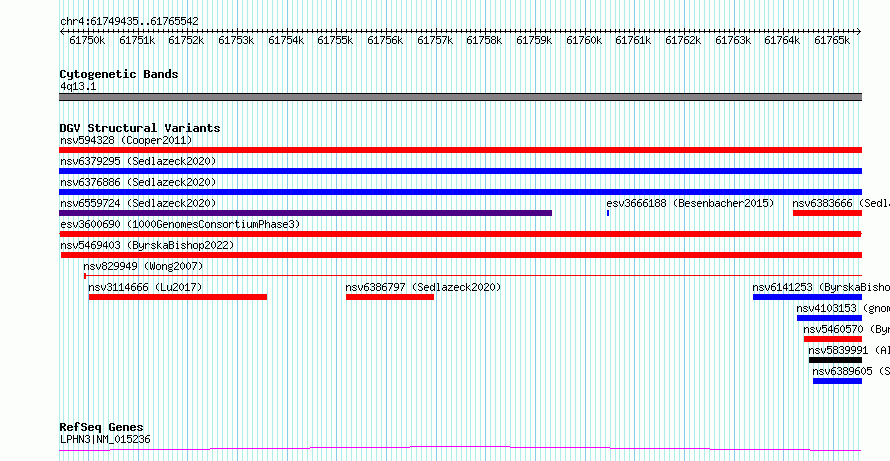The width and height of the screenshot is (890, 461).
Task: Open the nsv6559724 (Sedlazeck2020) purple bar
Action: point(305,213)
